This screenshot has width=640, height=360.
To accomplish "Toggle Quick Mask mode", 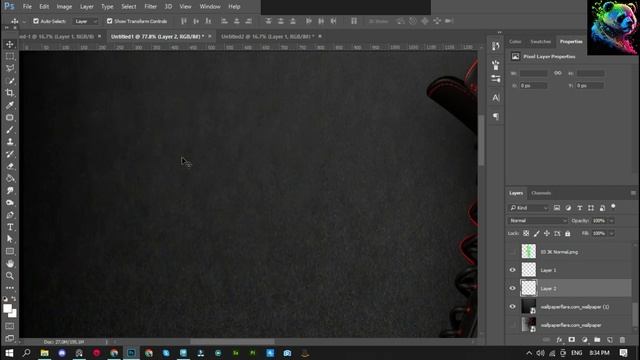I will 10,326.
